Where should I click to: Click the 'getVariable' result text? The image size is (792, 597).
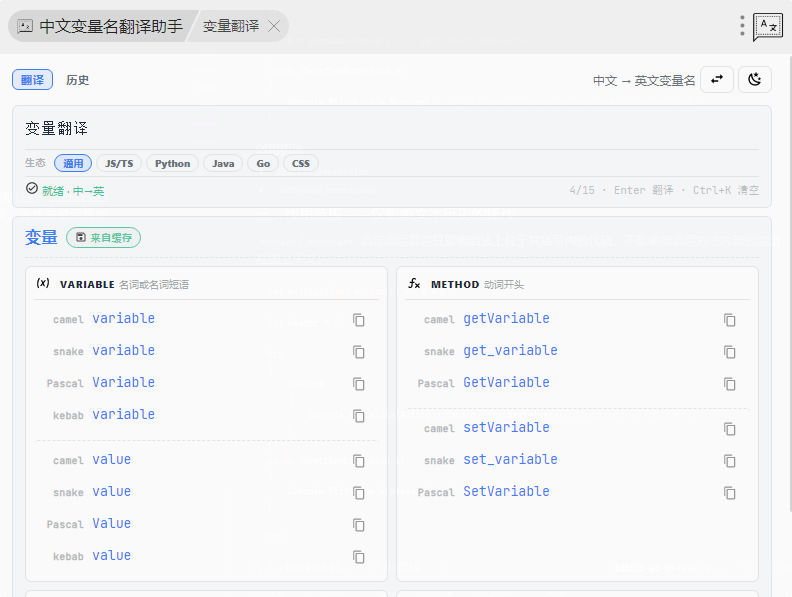506,319
